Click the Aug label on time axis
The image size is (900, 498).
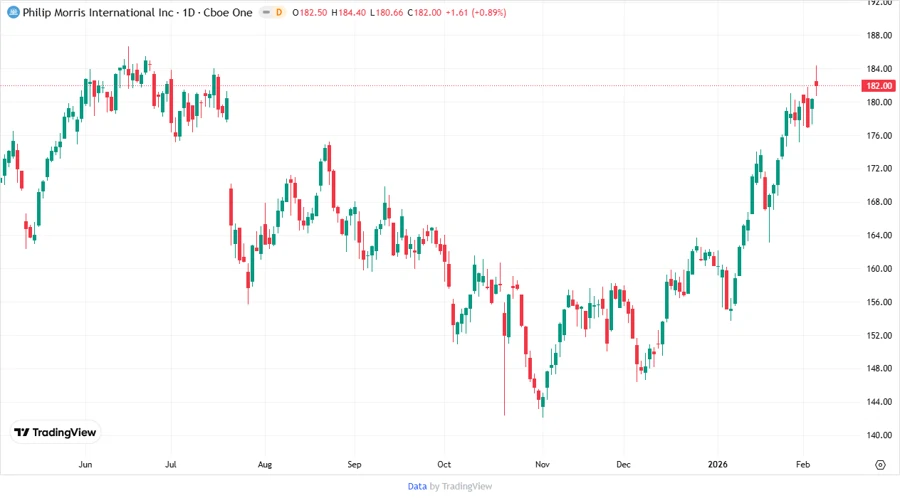point(265,464)
